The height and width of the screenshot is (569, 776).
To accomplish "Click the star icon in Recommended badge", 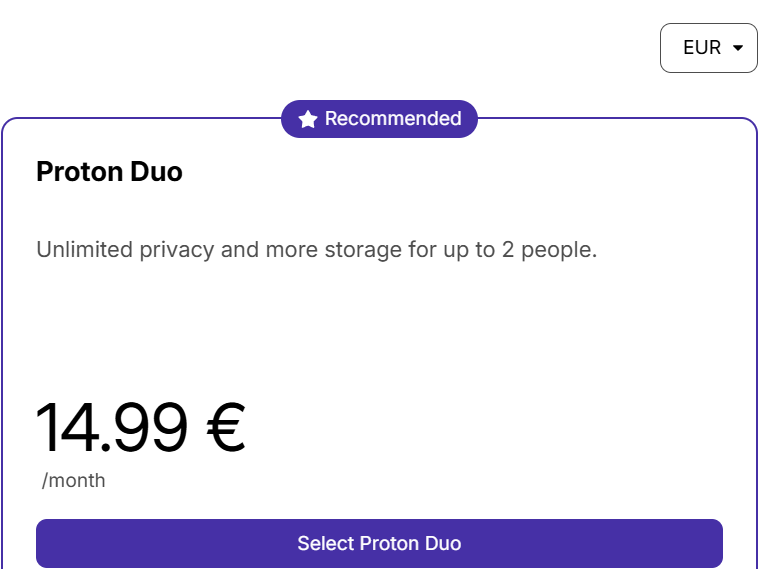I will click(308, 119).
